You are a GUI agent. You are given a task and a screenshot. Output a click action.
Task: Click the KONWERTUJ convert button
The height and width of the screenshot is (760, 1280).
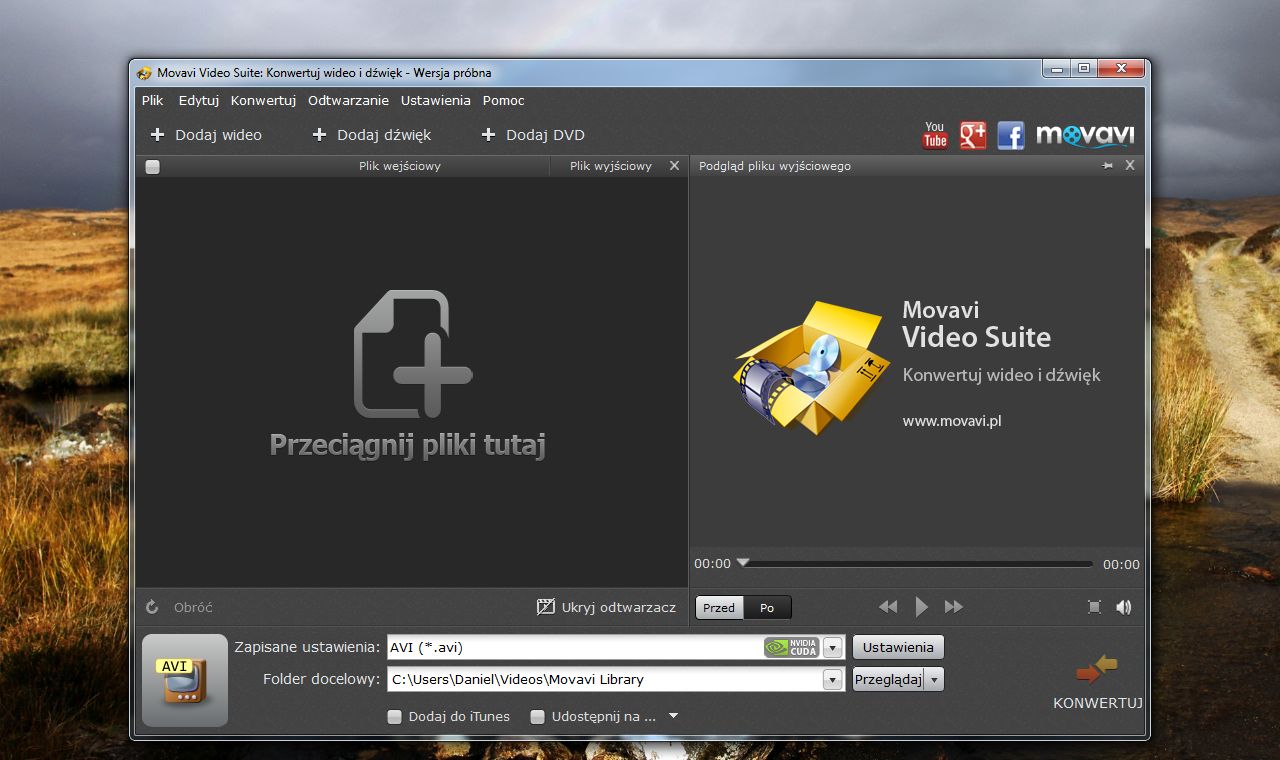[x=1097, y=682]
